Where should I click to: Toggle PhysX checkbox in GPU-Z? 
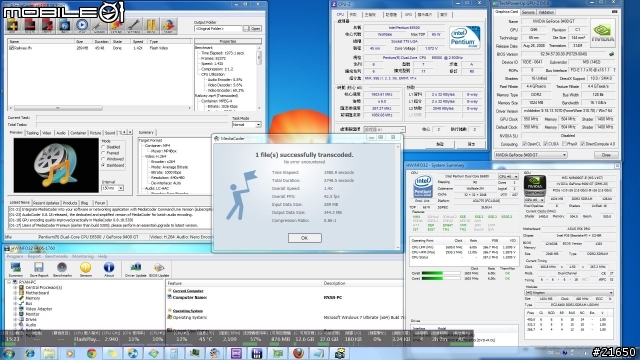tap(564, 144)
